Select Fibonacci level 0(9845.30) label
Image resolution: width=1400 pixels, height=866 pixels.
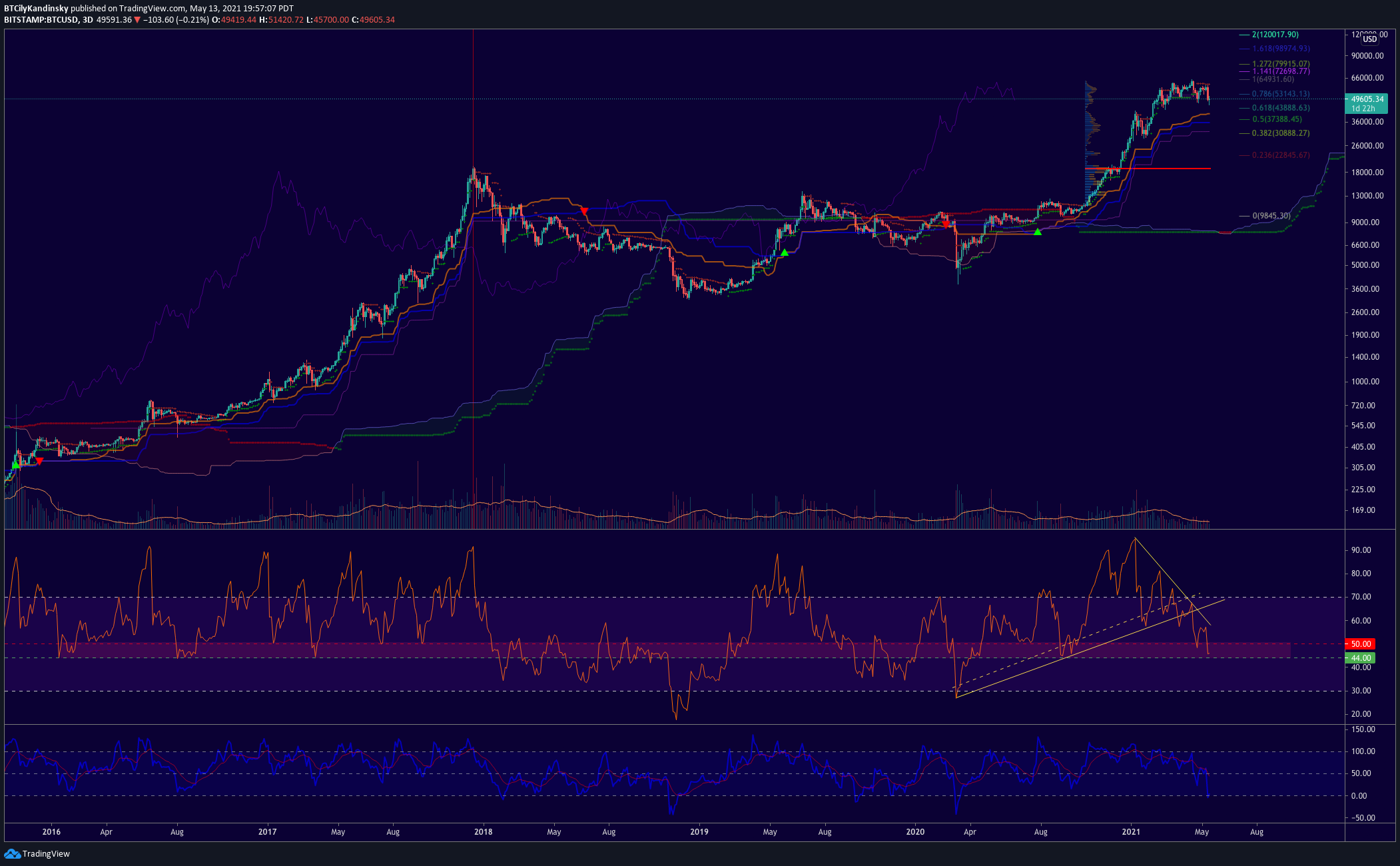coord(1271,216)
